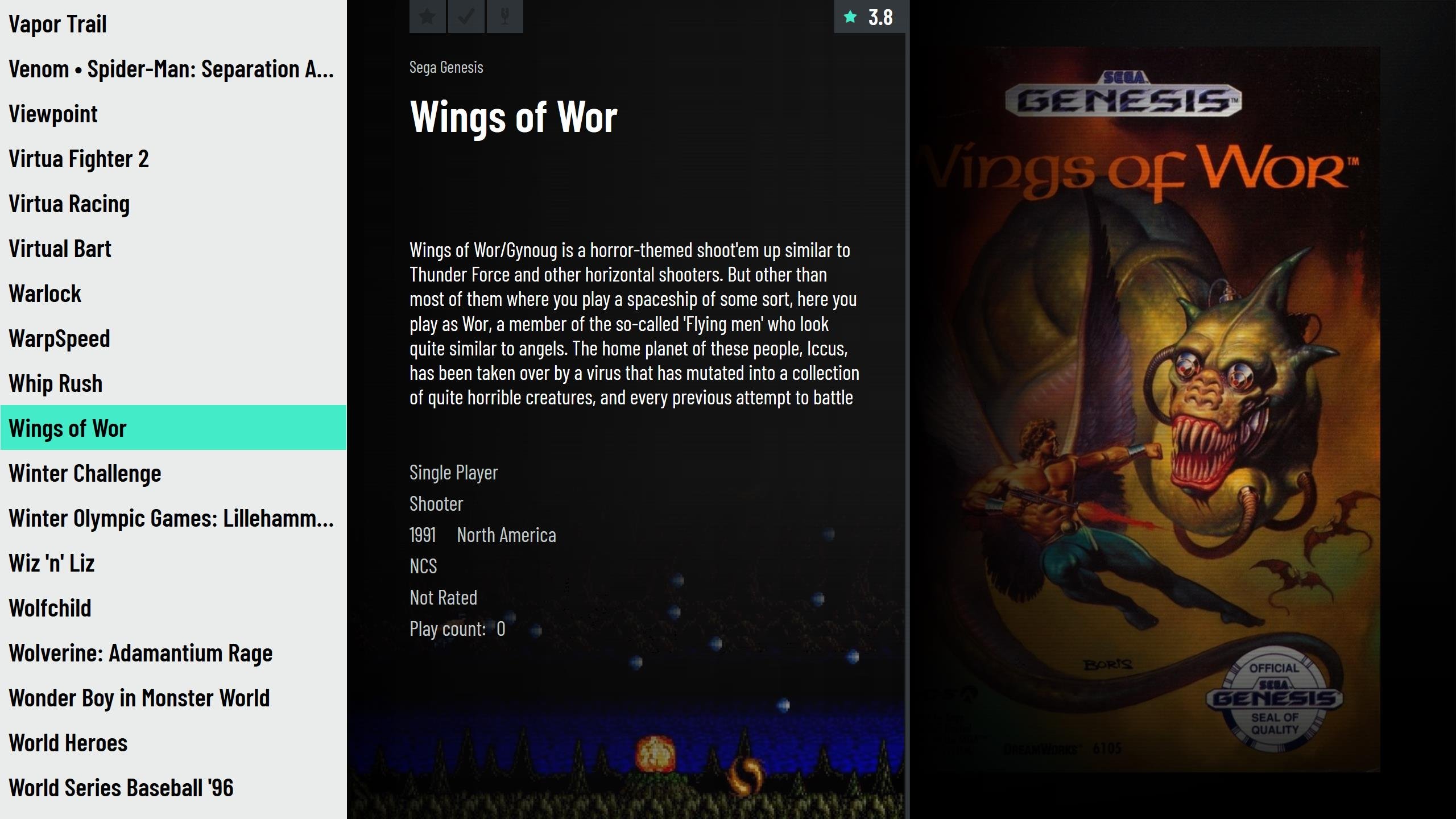Toggle the completed checkmark icon
The height and width of the screenshot is (819, 1456).
coord(466,16)
